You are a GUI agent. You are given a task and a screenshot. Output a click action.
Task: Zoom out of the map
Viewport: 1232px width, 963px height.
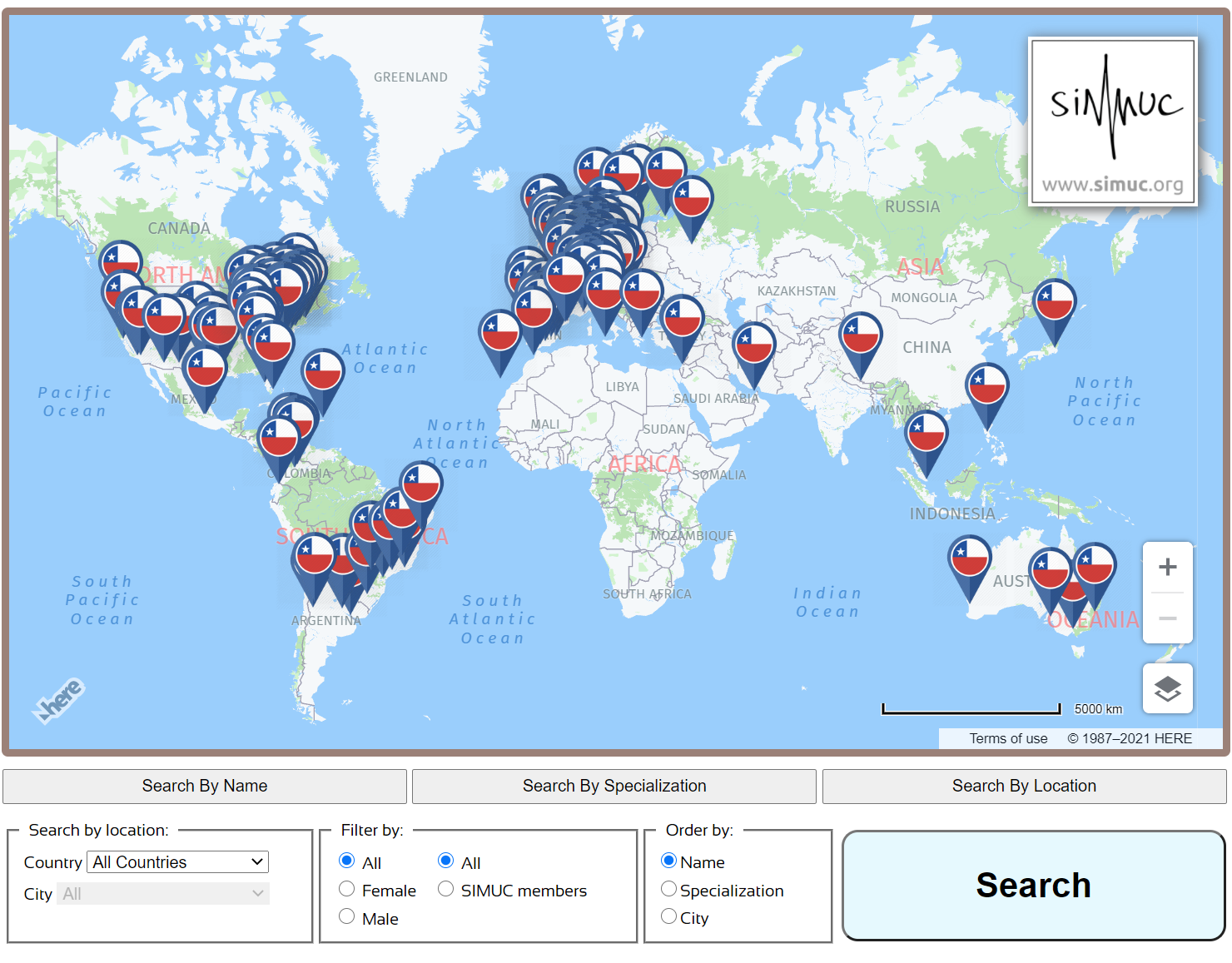1167,618
